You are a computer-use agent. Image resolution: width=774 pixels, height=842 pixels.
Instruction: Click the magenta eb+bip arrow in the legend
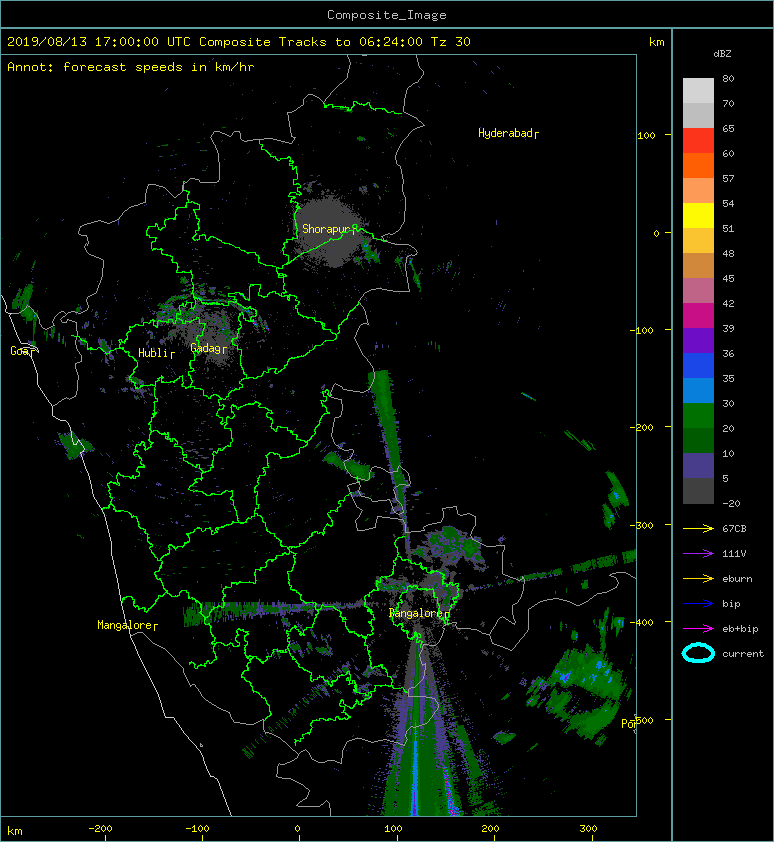[698, 629]
